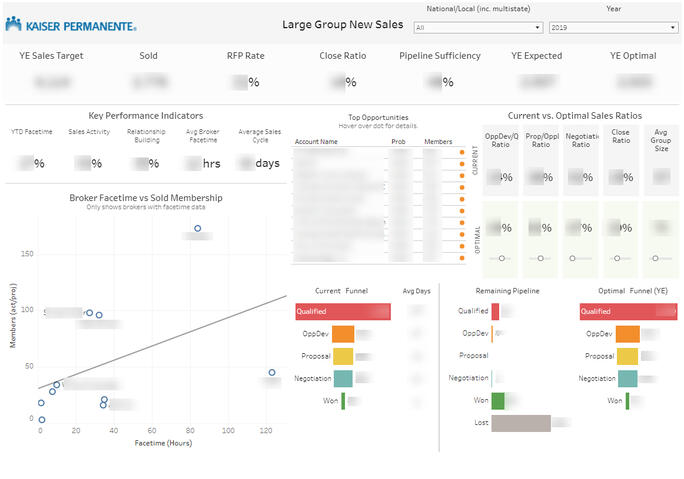This screenshot has width=684, height=479.
Task: Select the green Won bar in Remaining Pipeline
Action: click(497, 401)
